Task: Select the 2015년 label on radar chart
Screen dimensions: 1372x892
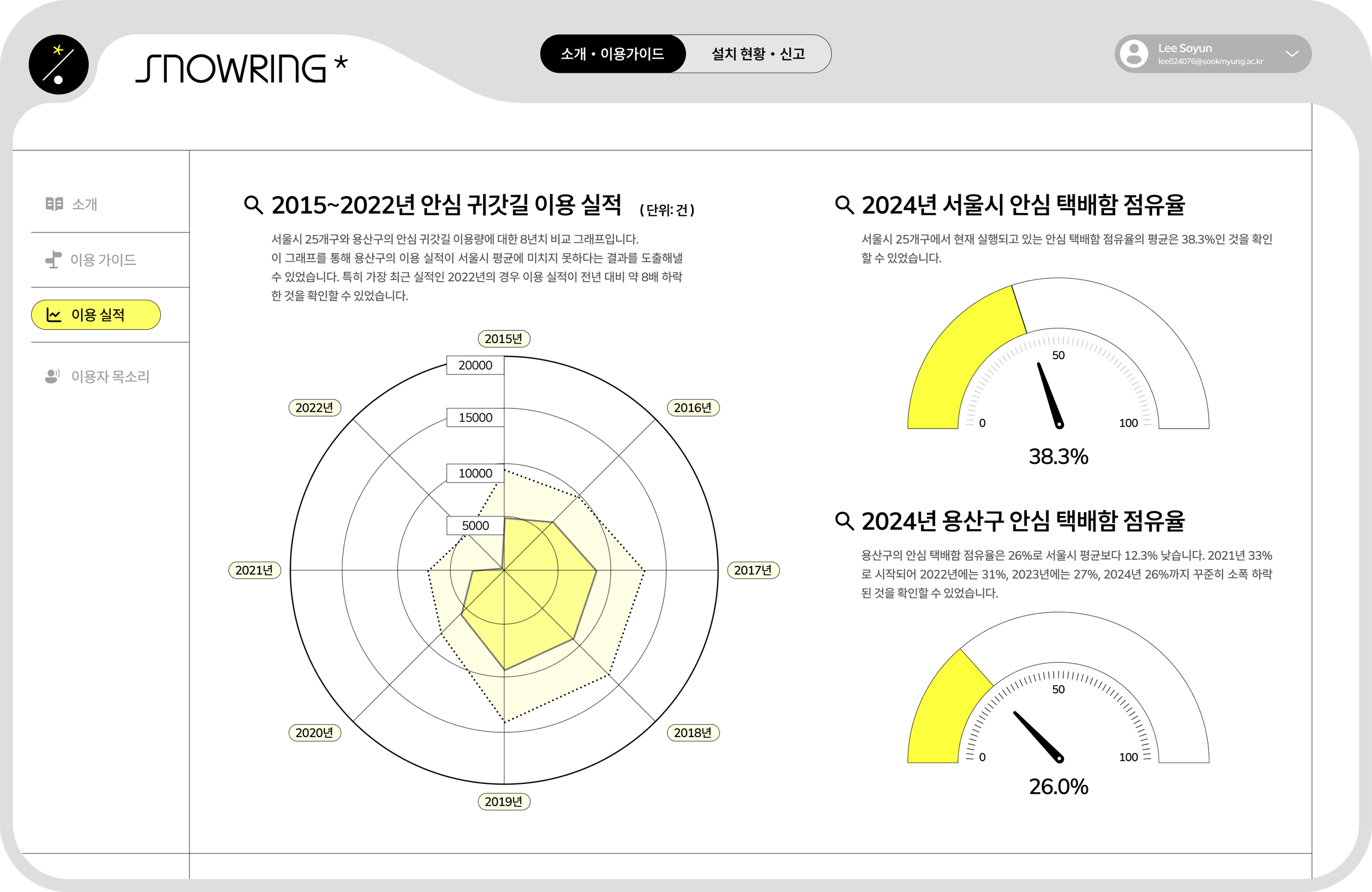Action: [503, 339]
